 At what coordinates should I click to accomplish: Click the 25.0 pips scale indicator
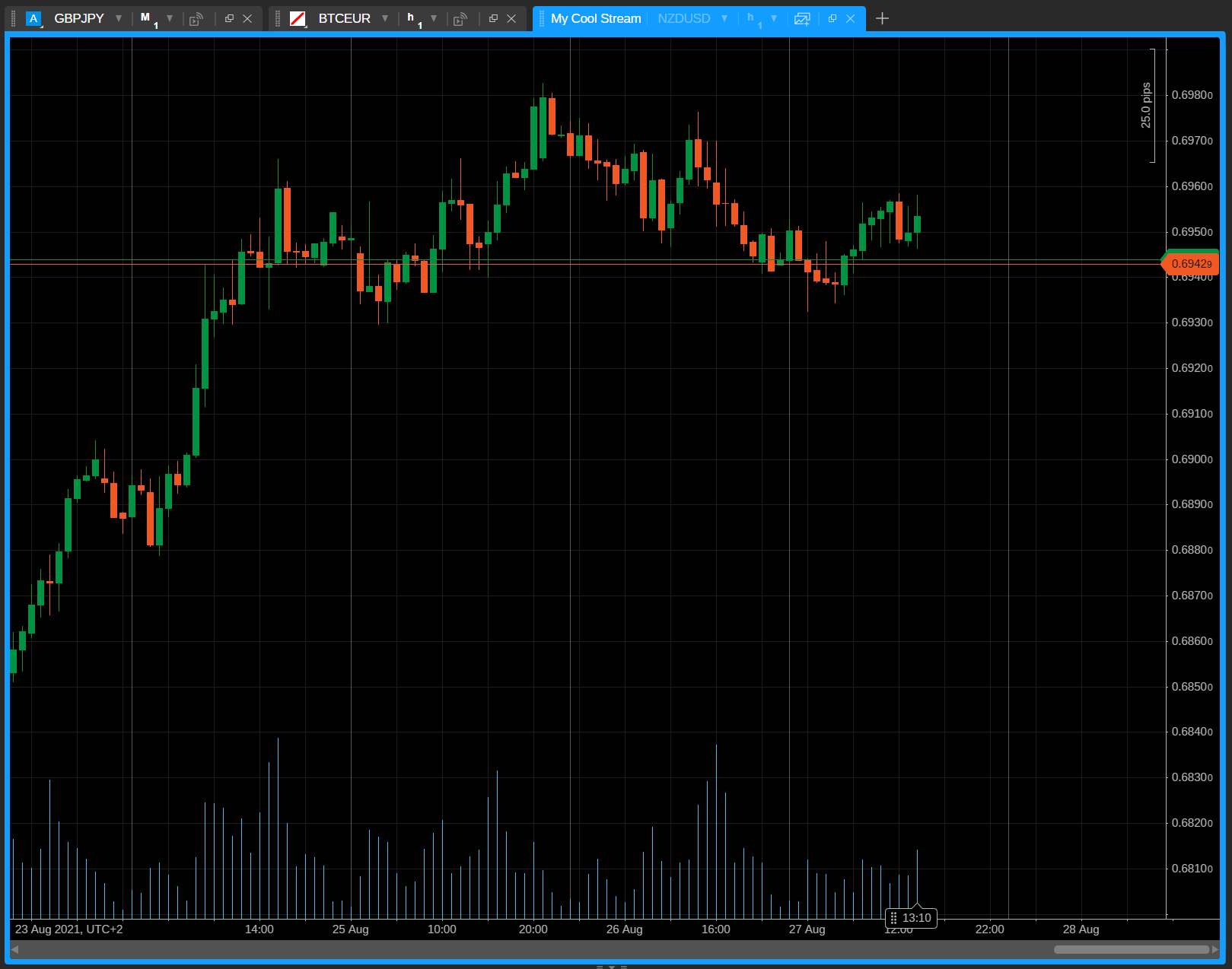(x=1146, y=105)
